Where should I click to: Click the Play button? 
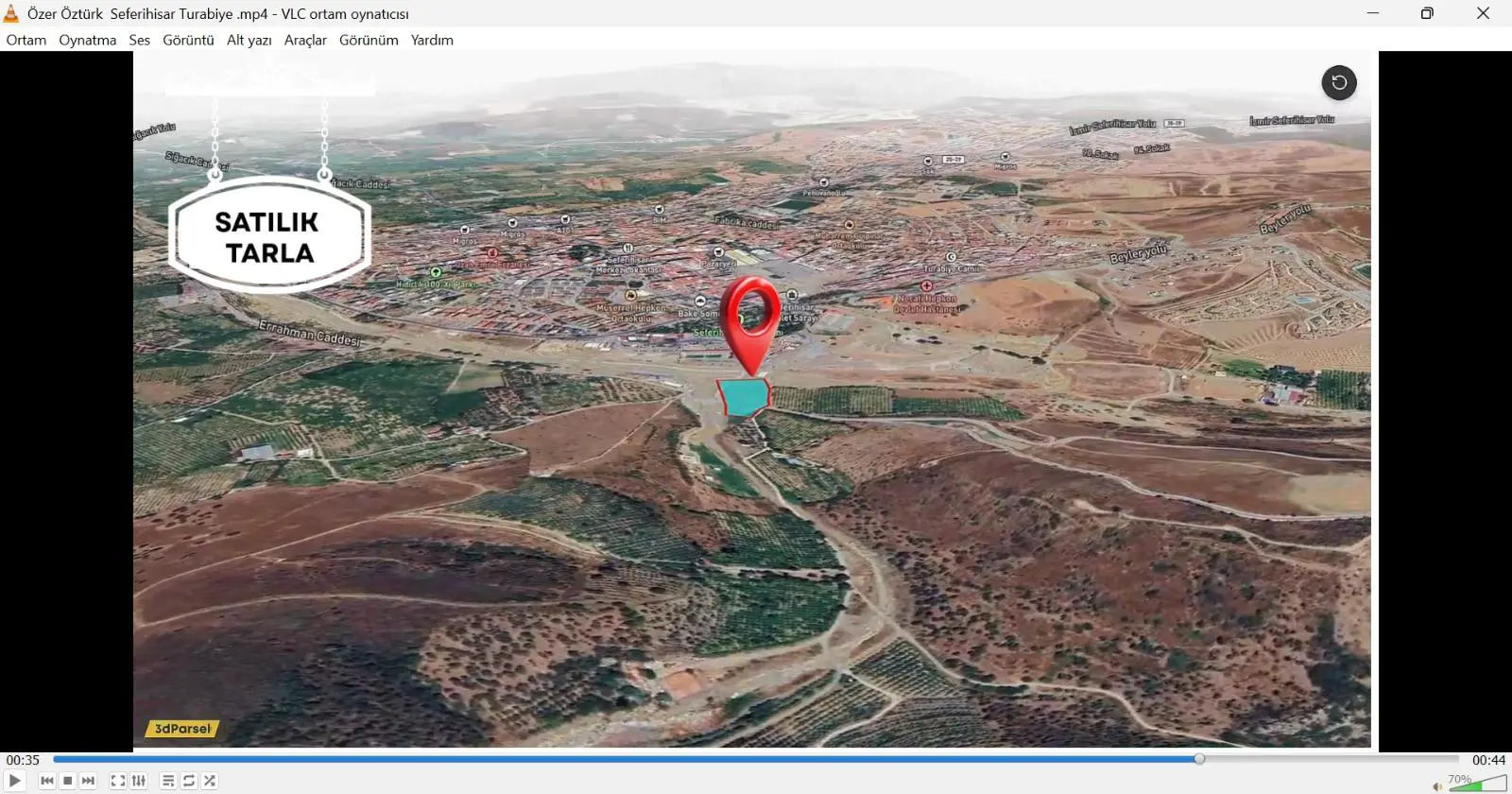[x=15, y=781]
